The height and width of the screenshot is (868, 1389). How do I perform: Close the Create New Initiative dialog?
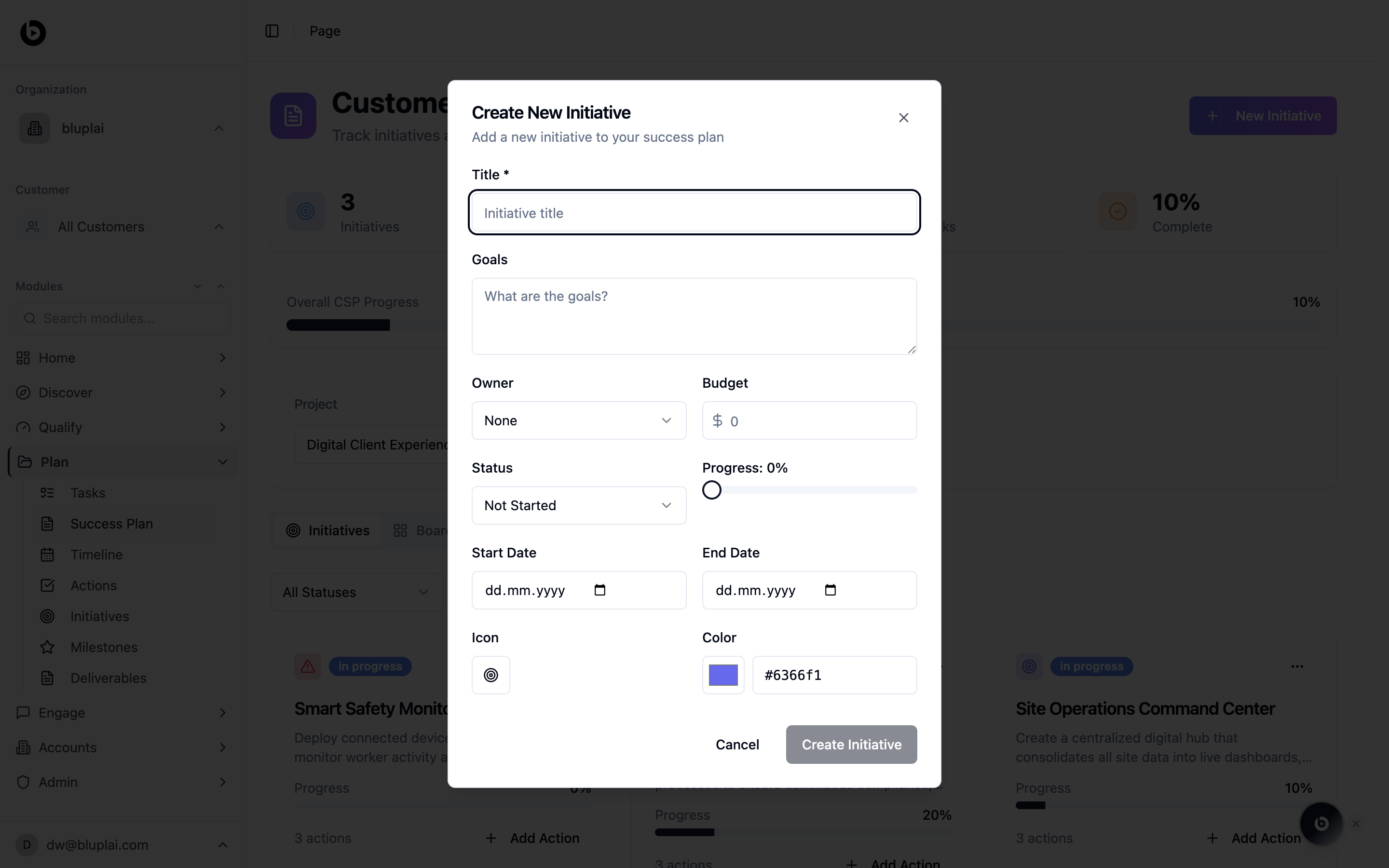[x=903, y=118]
